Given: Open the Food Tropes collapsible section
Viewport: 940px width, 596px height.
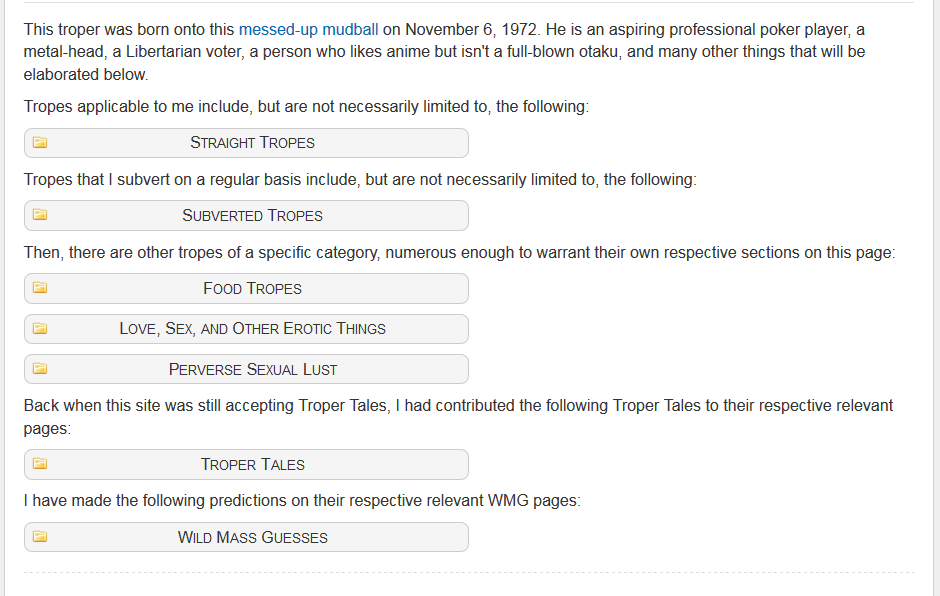Looking at the screenshot, I should click(x=252, y=288).
